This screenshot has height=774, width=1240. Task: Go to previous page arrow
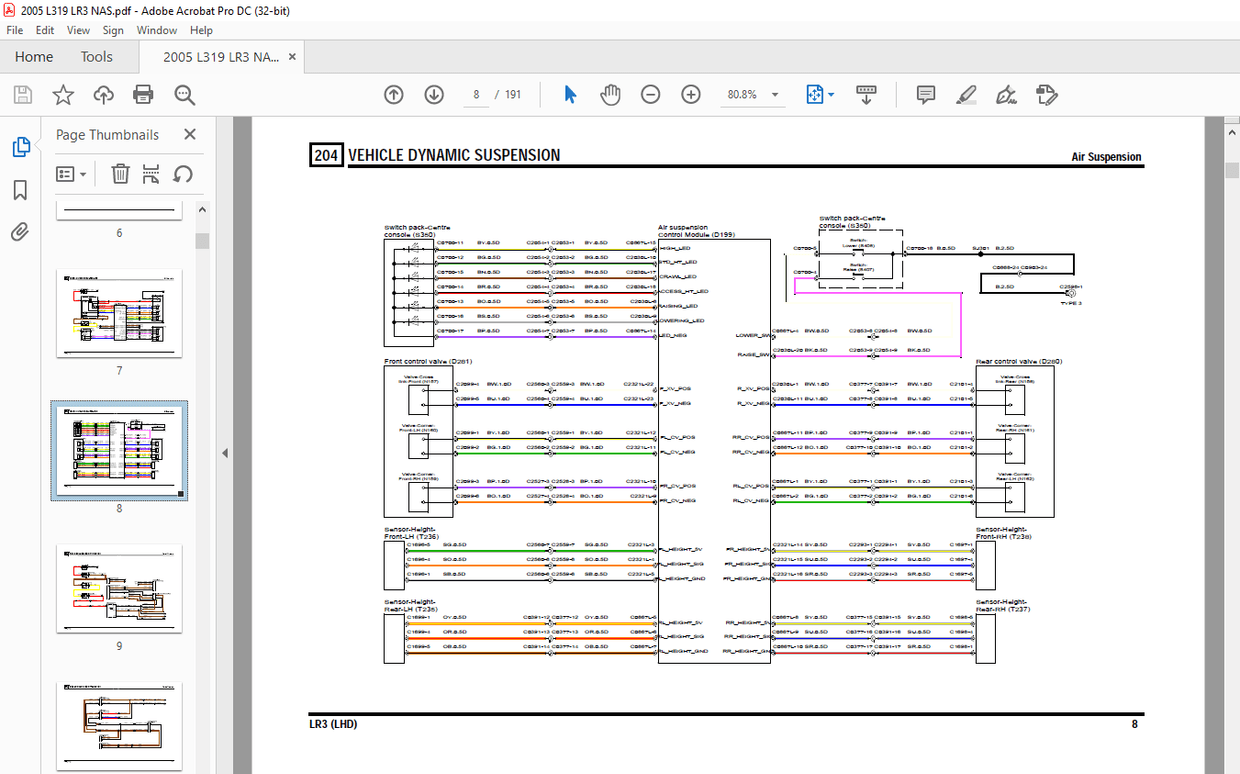pos(394,95)
